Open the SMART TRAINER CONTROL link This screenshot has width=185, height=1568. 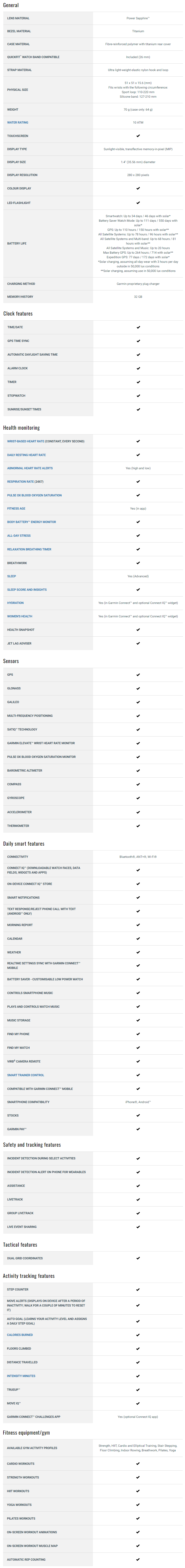point(26,1075)
